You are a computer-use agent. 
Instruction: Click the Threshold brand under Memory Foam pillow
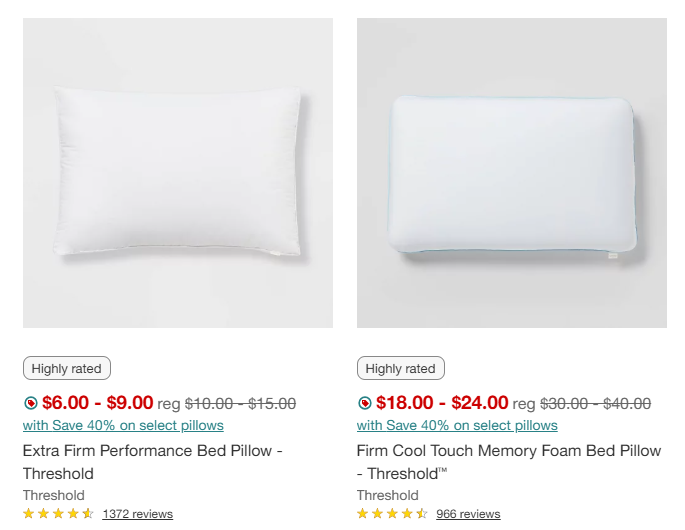click(388, 495)
